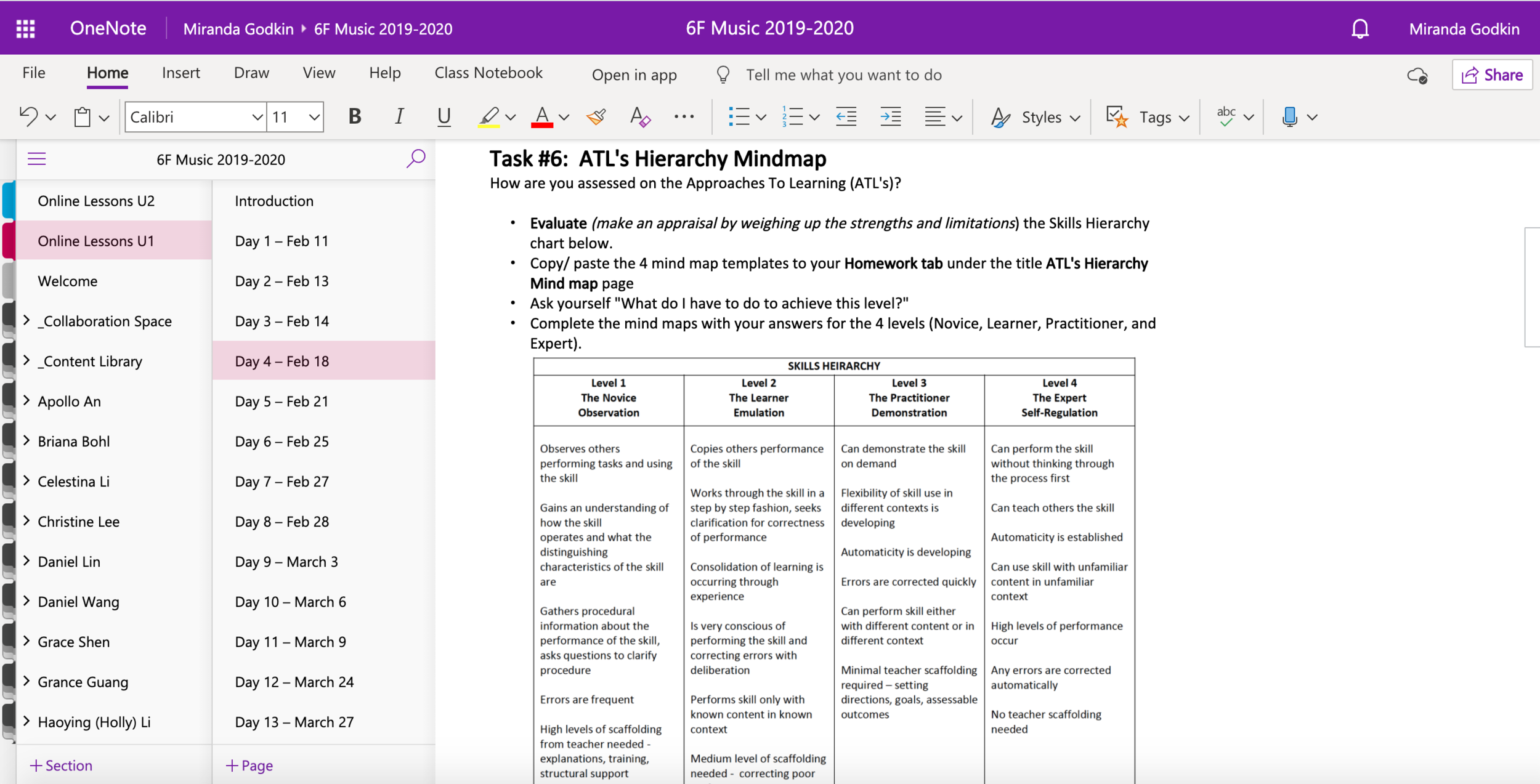The height and width of the screenshot is (784, 1540).
Task: Expand the _Content Library section group
Action: (26, 360)
